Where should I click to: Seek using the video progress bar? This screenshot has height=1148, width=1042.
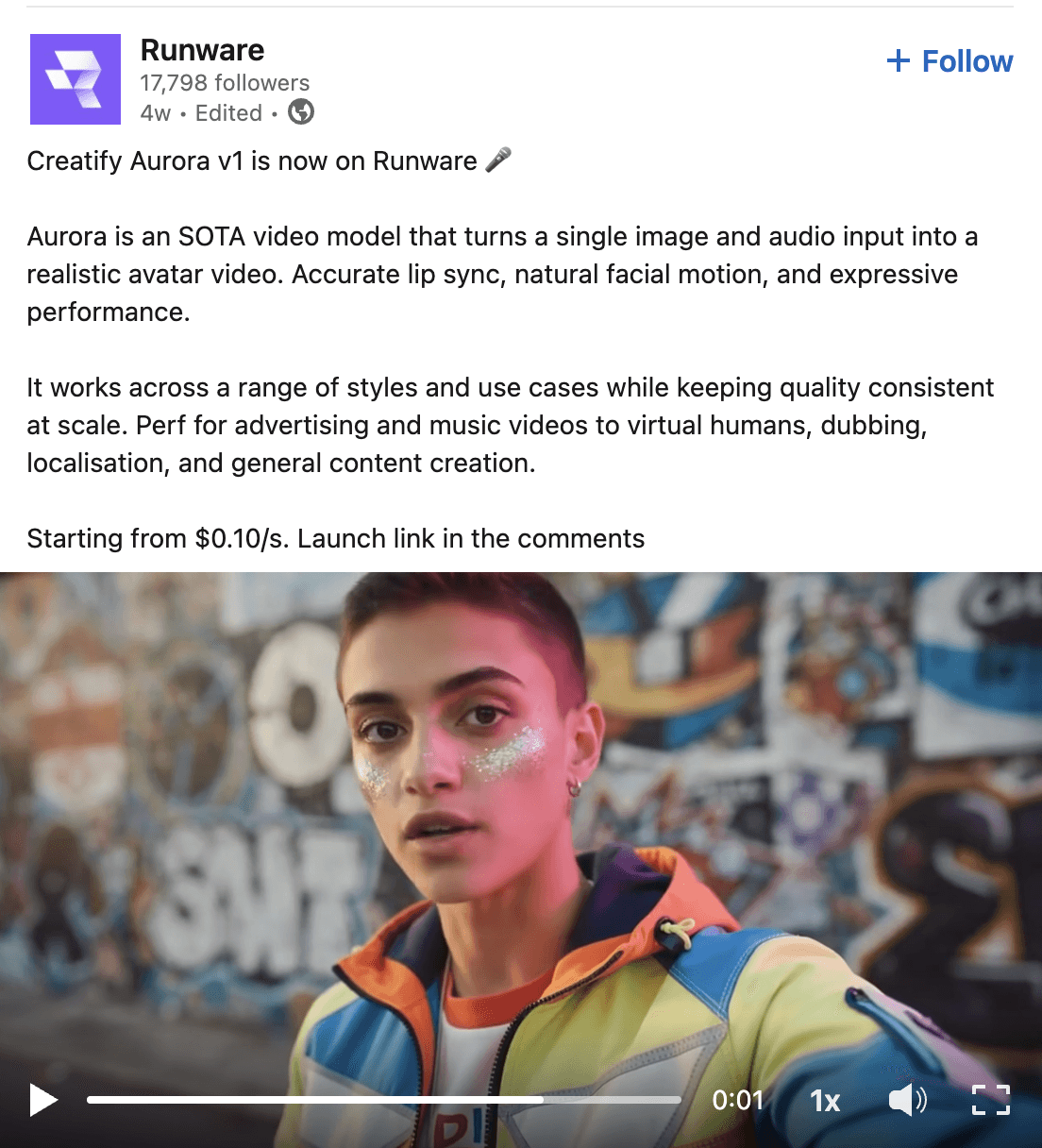coord(384,1100)
